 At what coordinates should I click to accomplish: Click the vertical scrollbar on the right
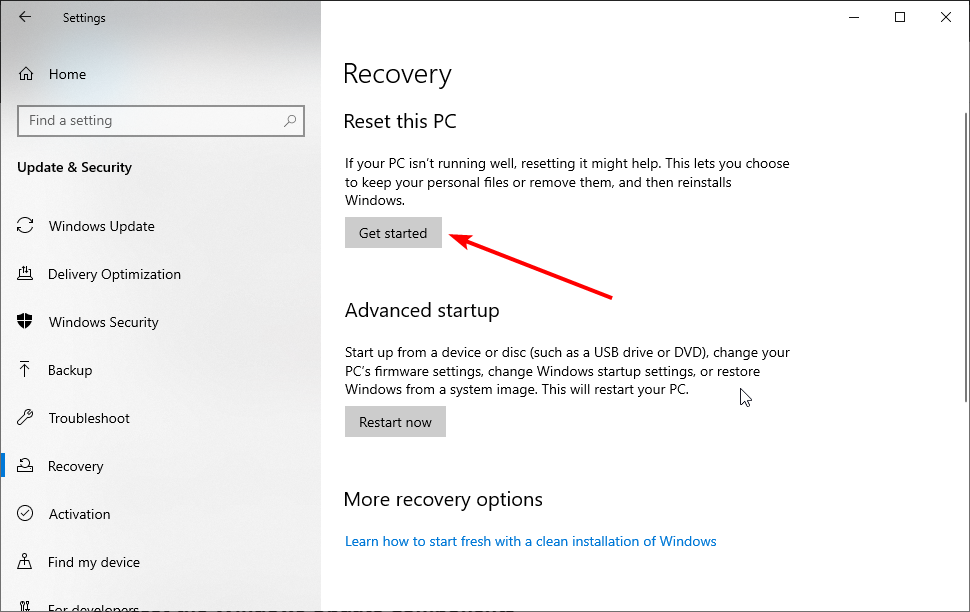click(964, 250)
